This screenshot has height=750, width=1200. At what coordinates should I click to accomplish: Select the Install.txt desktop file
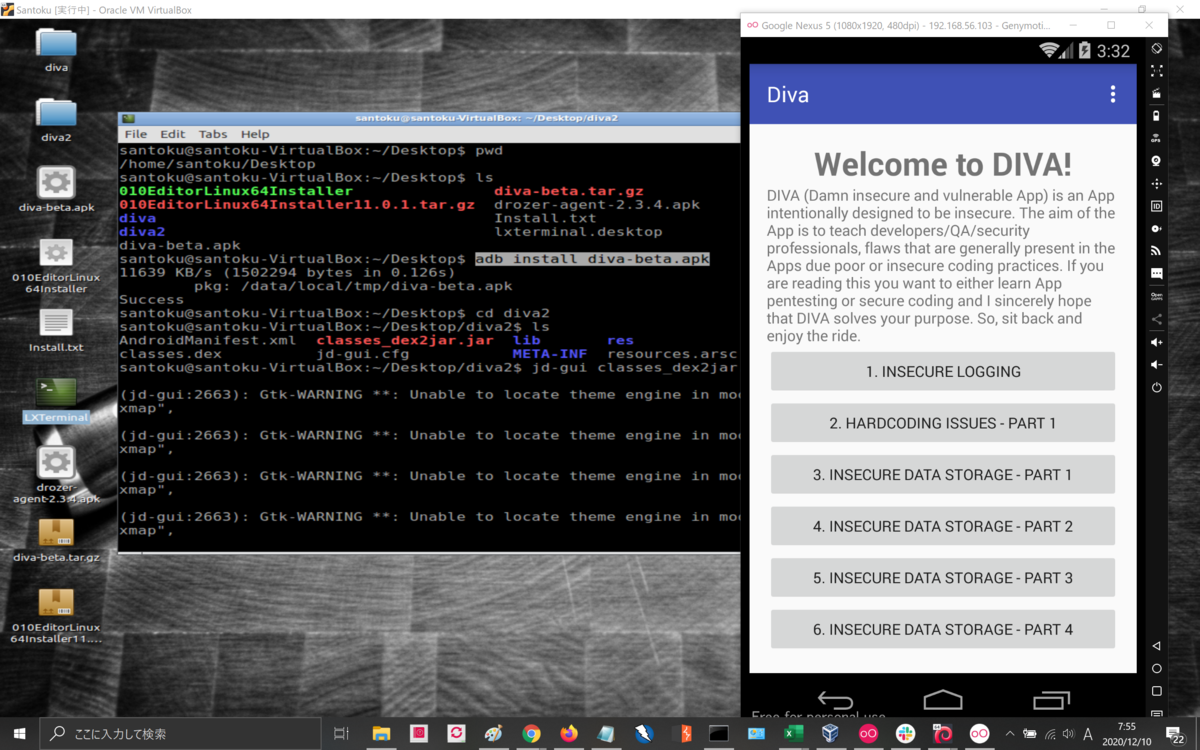pyautogui.click(x=56, y=330)
